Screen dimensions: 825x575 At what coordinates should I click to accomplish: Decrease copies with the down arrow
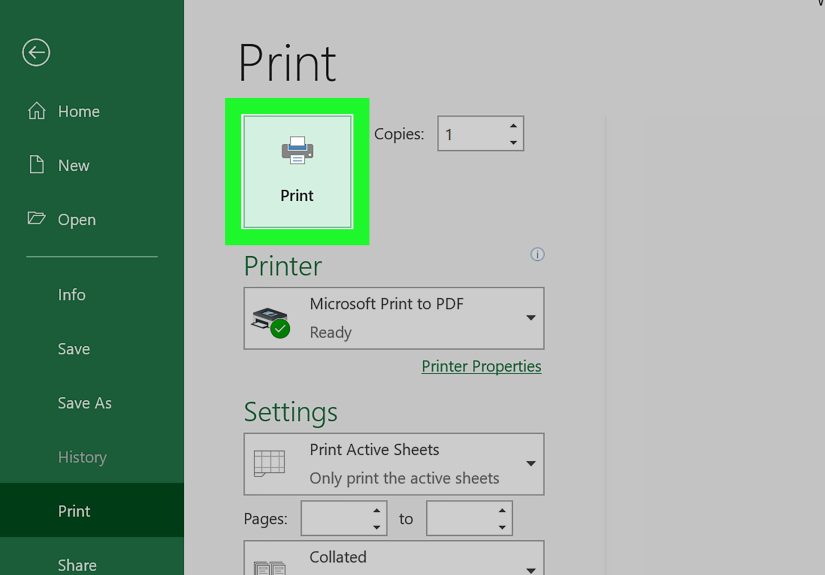point(514,143)
